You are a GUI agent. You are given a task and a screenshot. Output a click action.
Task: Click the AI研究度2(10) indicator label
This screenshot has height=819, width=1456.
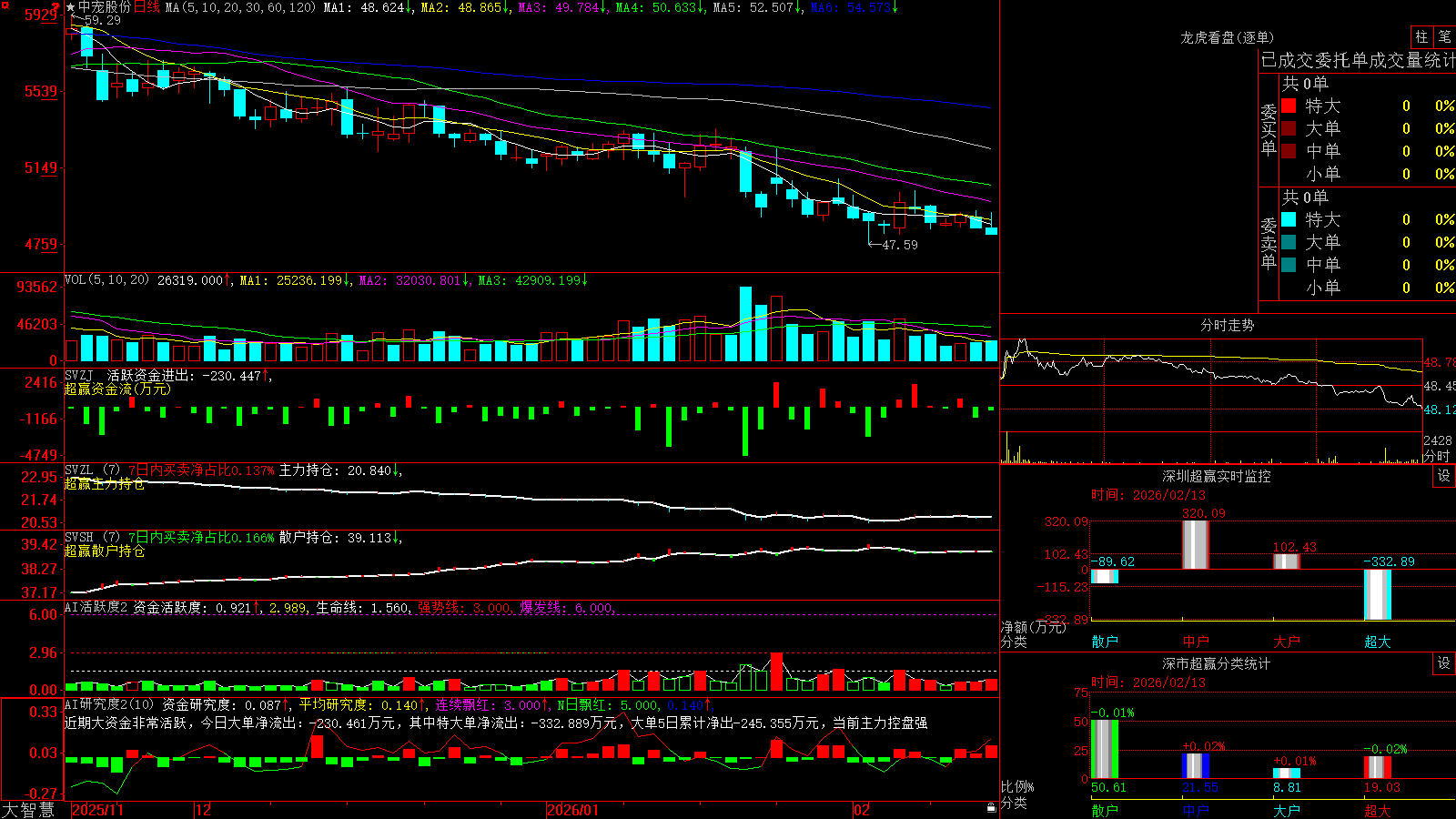coord(110,704)
